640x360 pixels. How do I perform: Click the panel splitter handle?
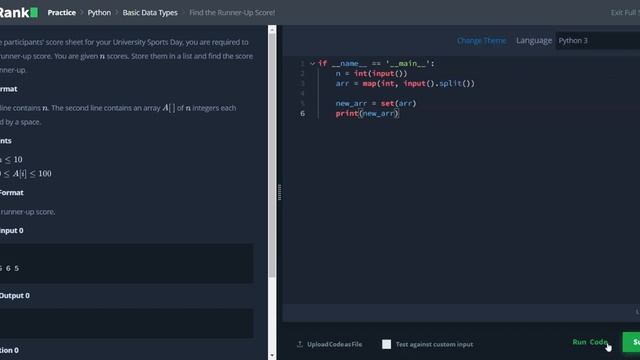[279, 192]
